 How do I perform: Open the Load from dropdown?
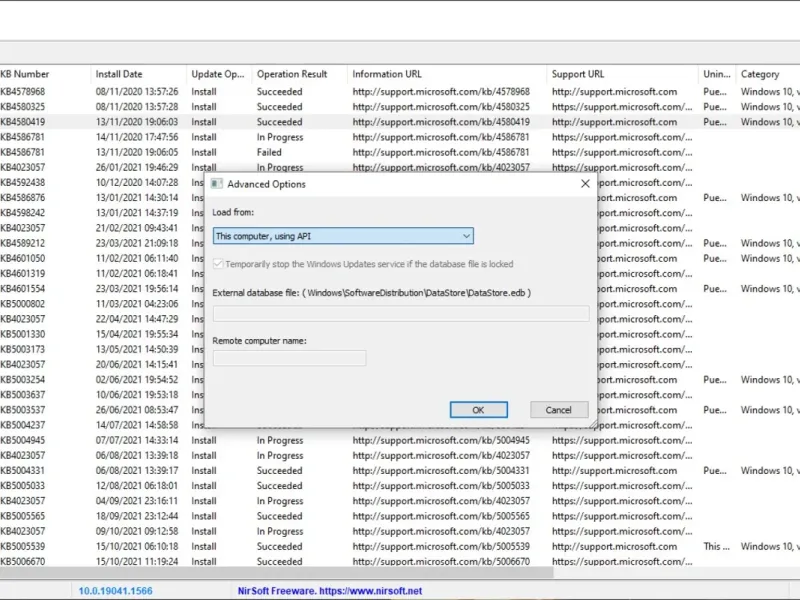pos(343,236)
